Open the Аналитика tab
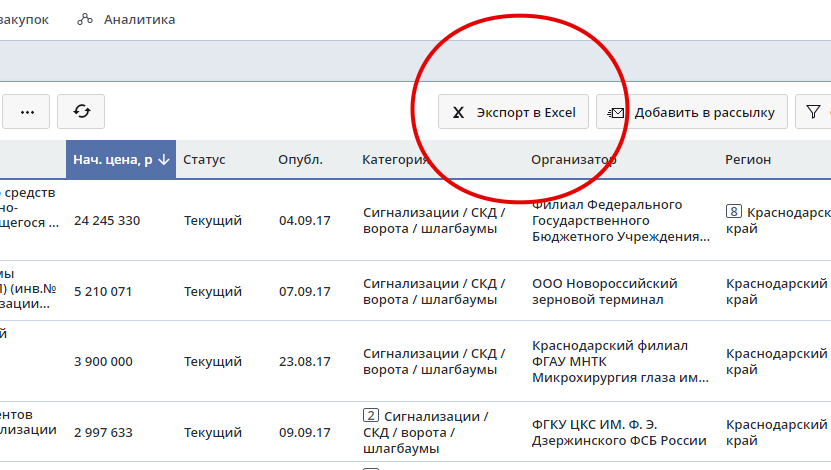This screenshot has width=831, height=470. point(139,19)
